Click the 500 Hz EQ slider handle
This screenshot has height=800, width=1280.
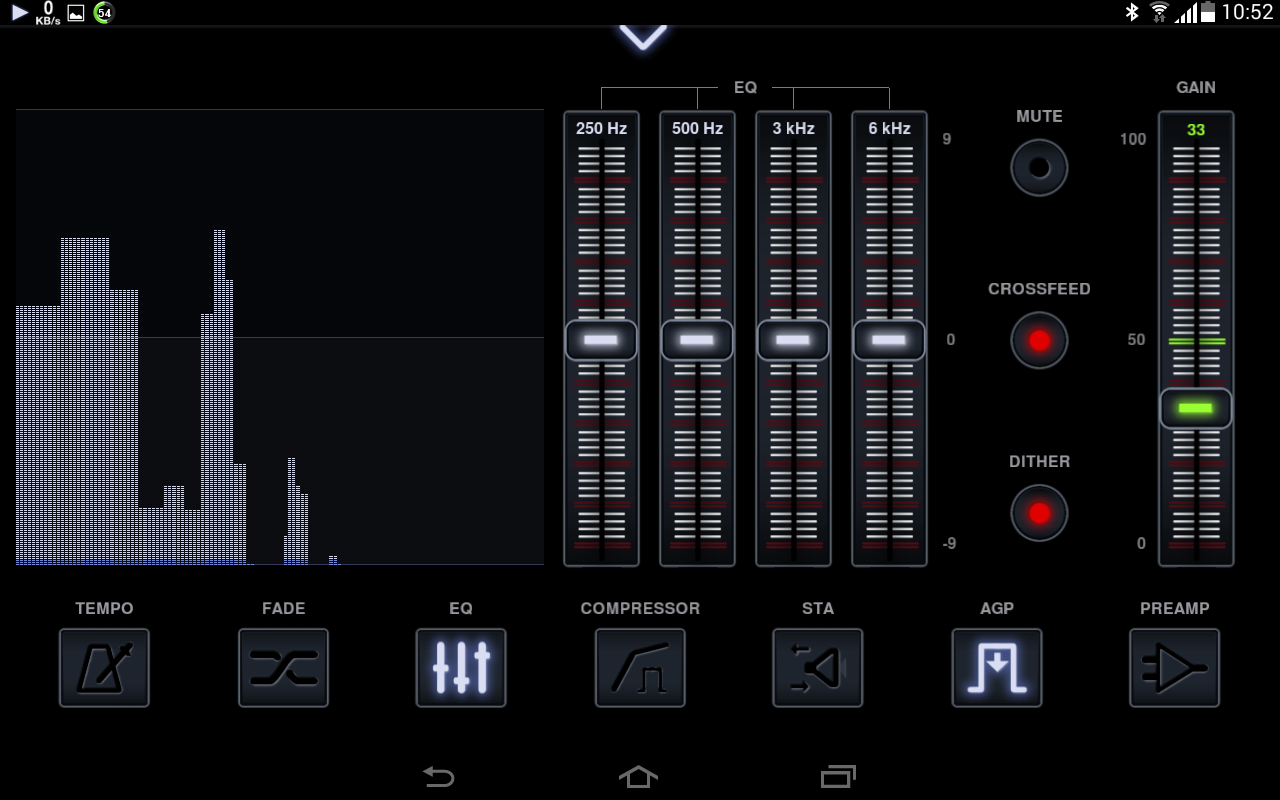(x=697, y=340)
